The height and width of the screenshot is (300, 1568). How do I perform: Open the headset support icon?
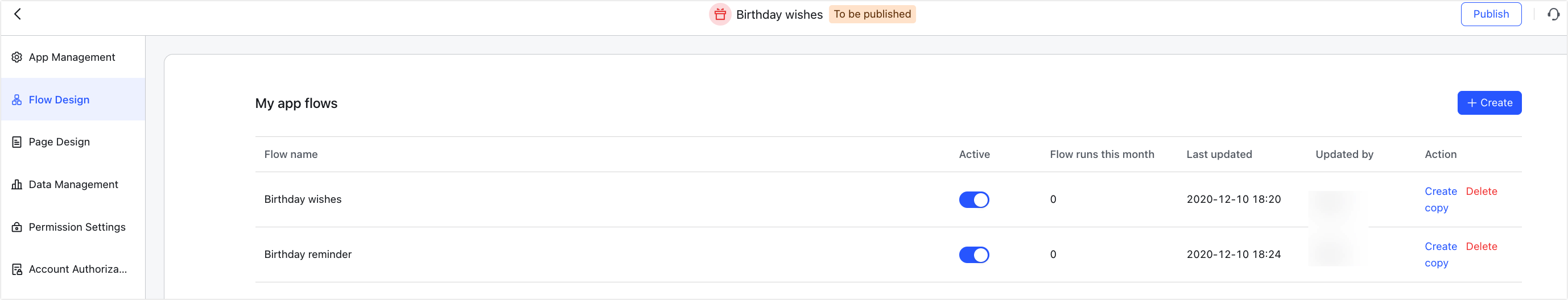tap(1553, 14)
